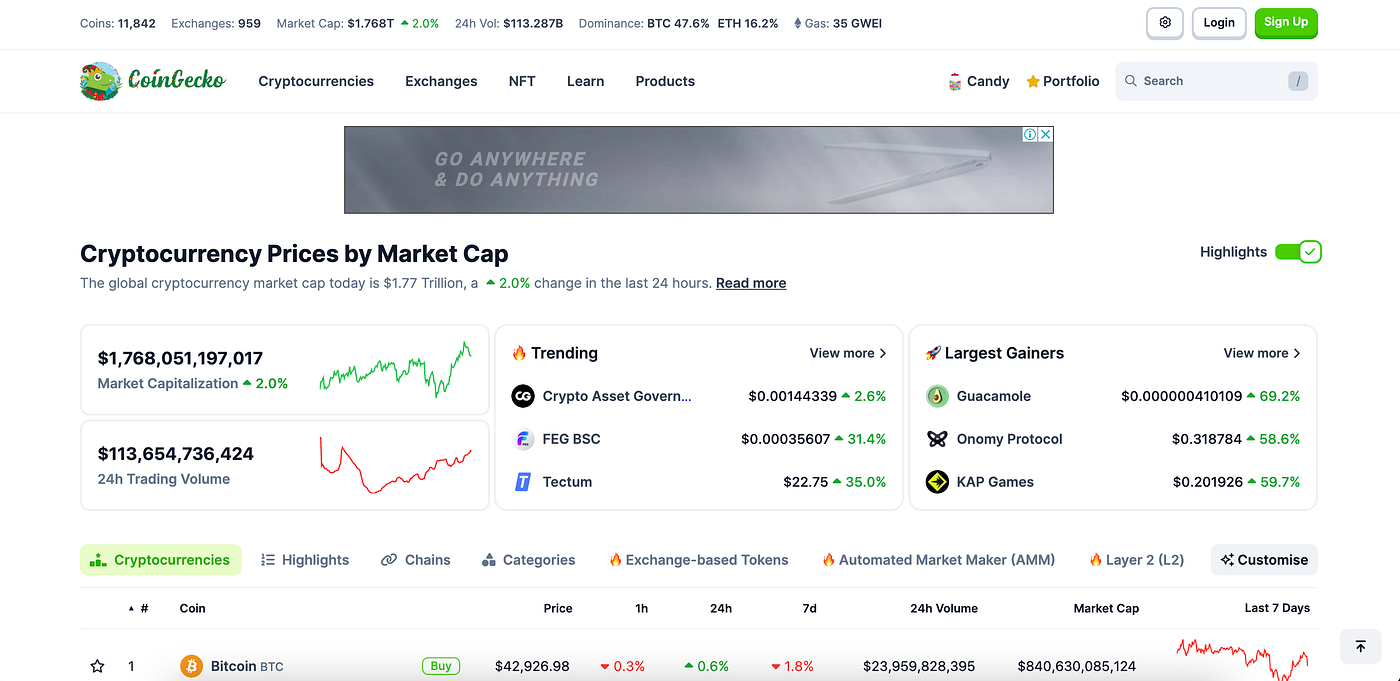Click the Tectum coin icon
The image size is (1400, 681).
522,481
